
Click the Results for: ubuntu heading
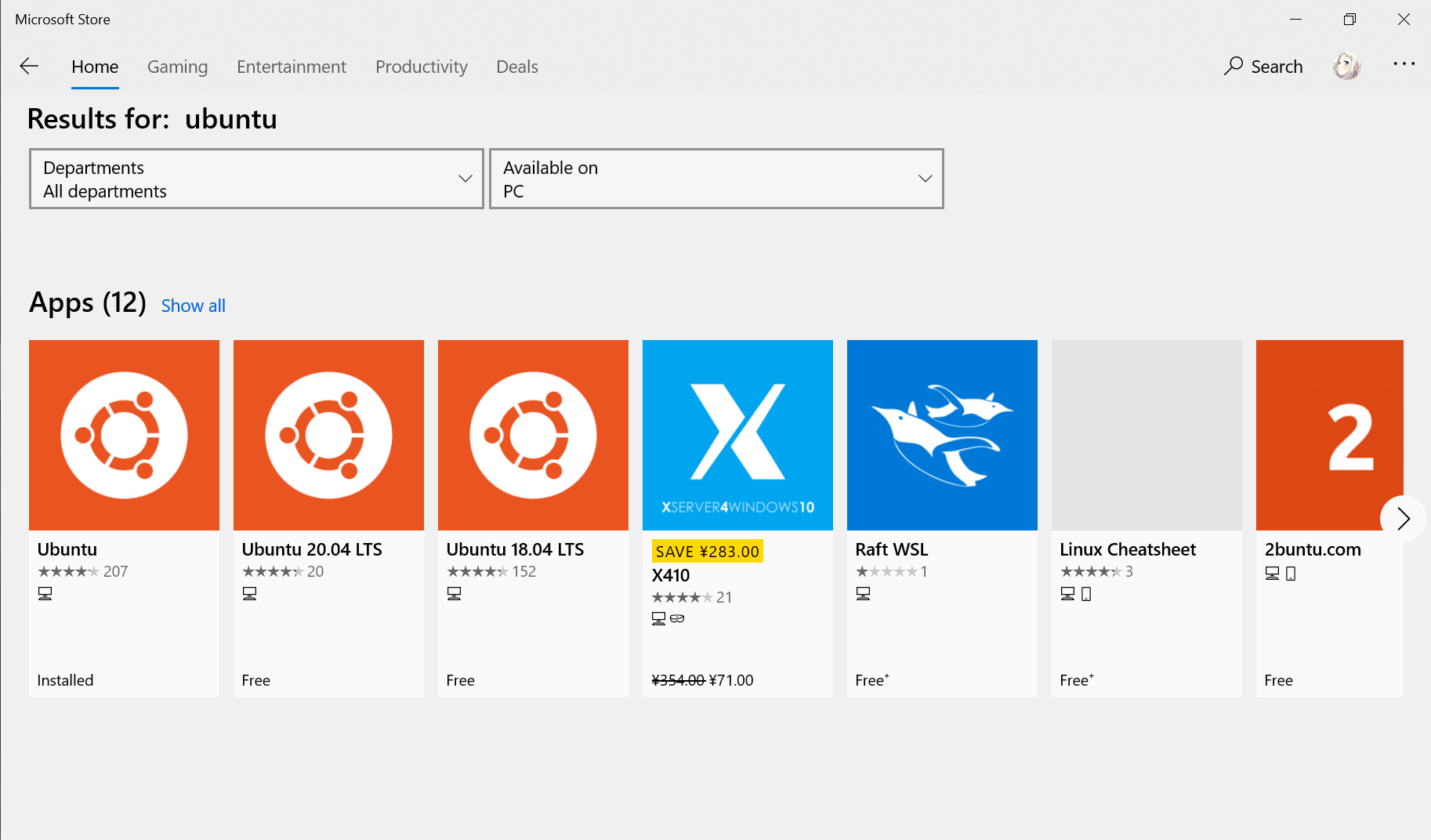click(152, 119)
